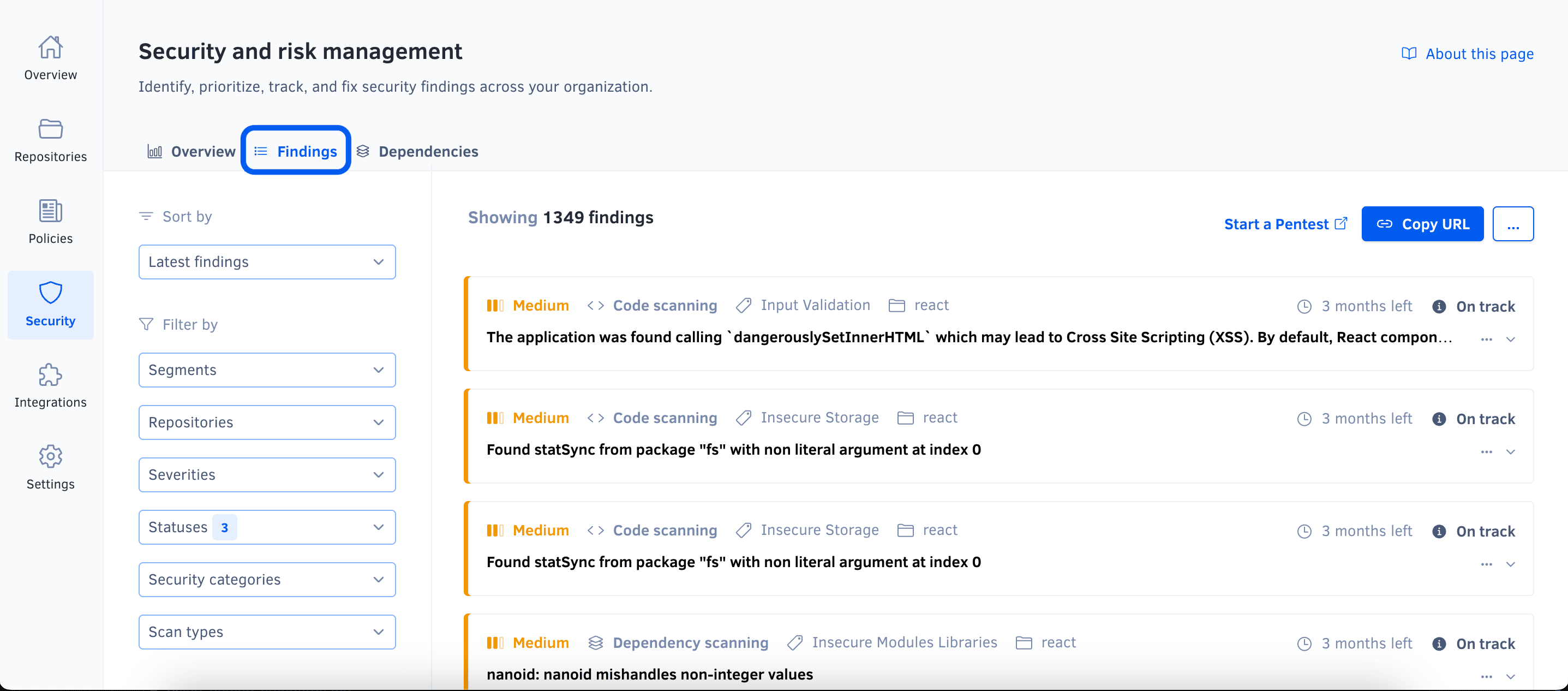Expand the Segments filter
The height and width of the screenshot is (691, 1568).
pyautogui.click(x=267, y=370)
